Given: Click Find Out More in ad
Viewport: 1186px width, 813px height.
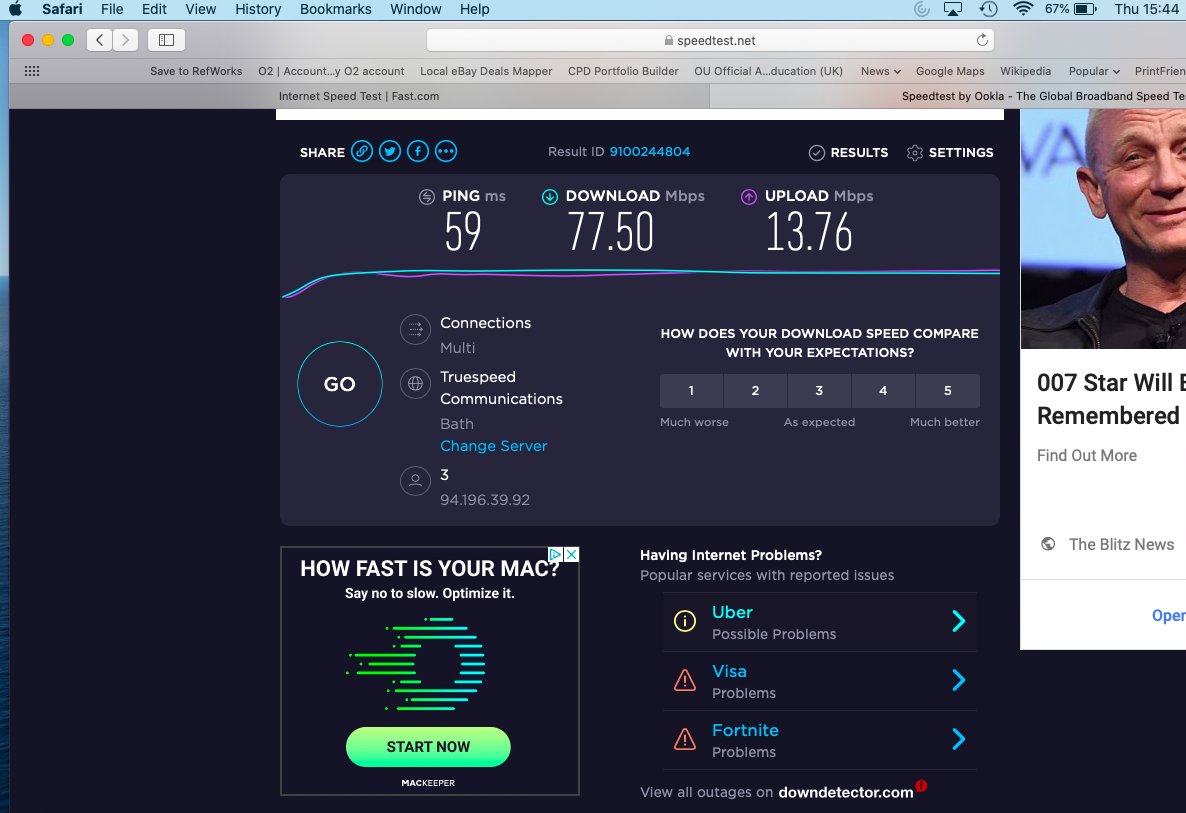Looking at the screenshot, I should point(1087,456).
